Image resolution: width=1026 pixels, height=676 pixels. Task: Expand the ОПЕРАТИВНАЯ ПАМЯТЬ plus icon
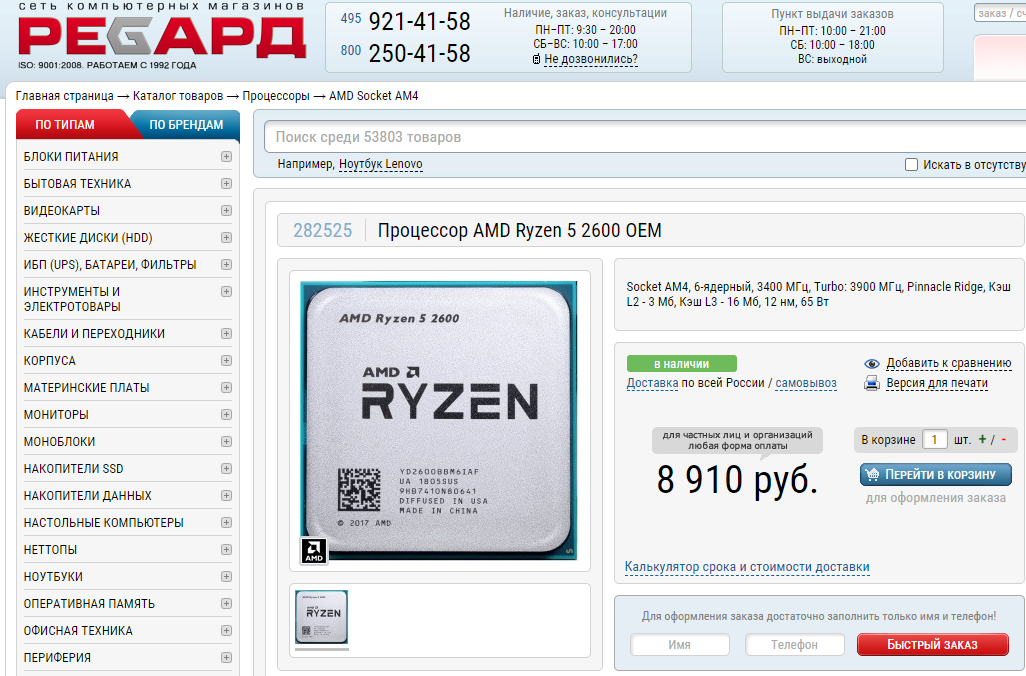[226, 603]
